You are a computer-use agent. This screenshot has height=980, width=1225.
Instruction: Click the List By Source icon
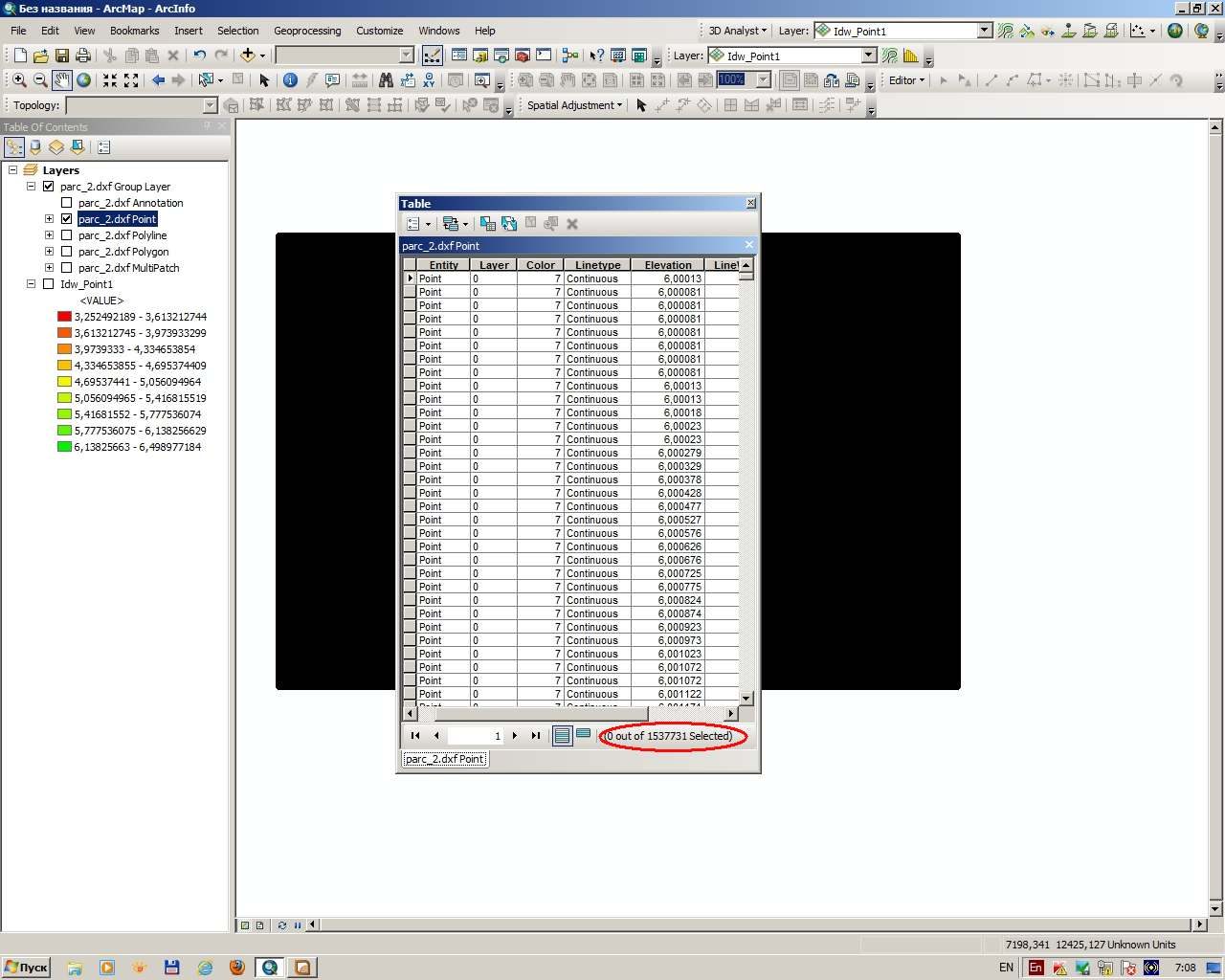[x=35, y=147]
